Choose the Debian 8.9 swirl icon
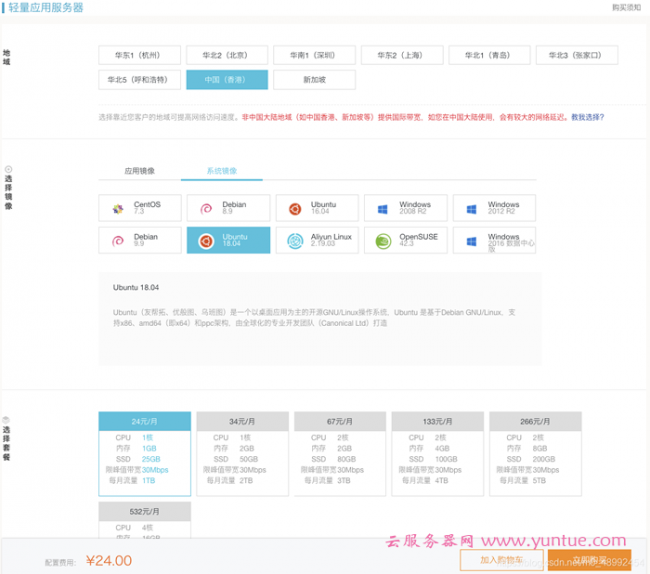The image size is (650, 574). pos(206,208)
